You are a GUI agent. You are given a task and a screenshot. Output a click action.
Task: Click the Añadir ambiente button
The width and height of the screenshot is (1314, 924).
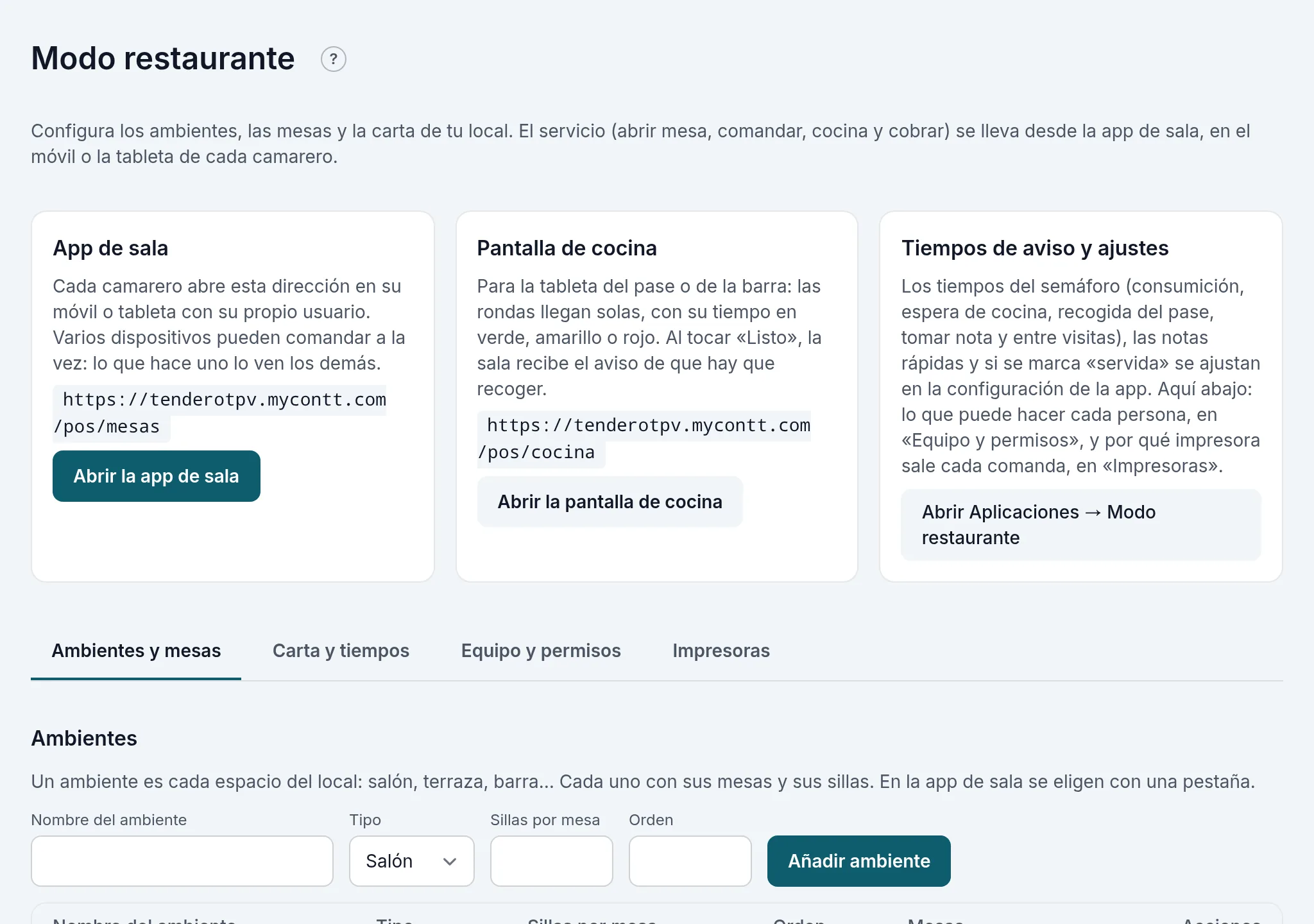(x=858, y=861)
